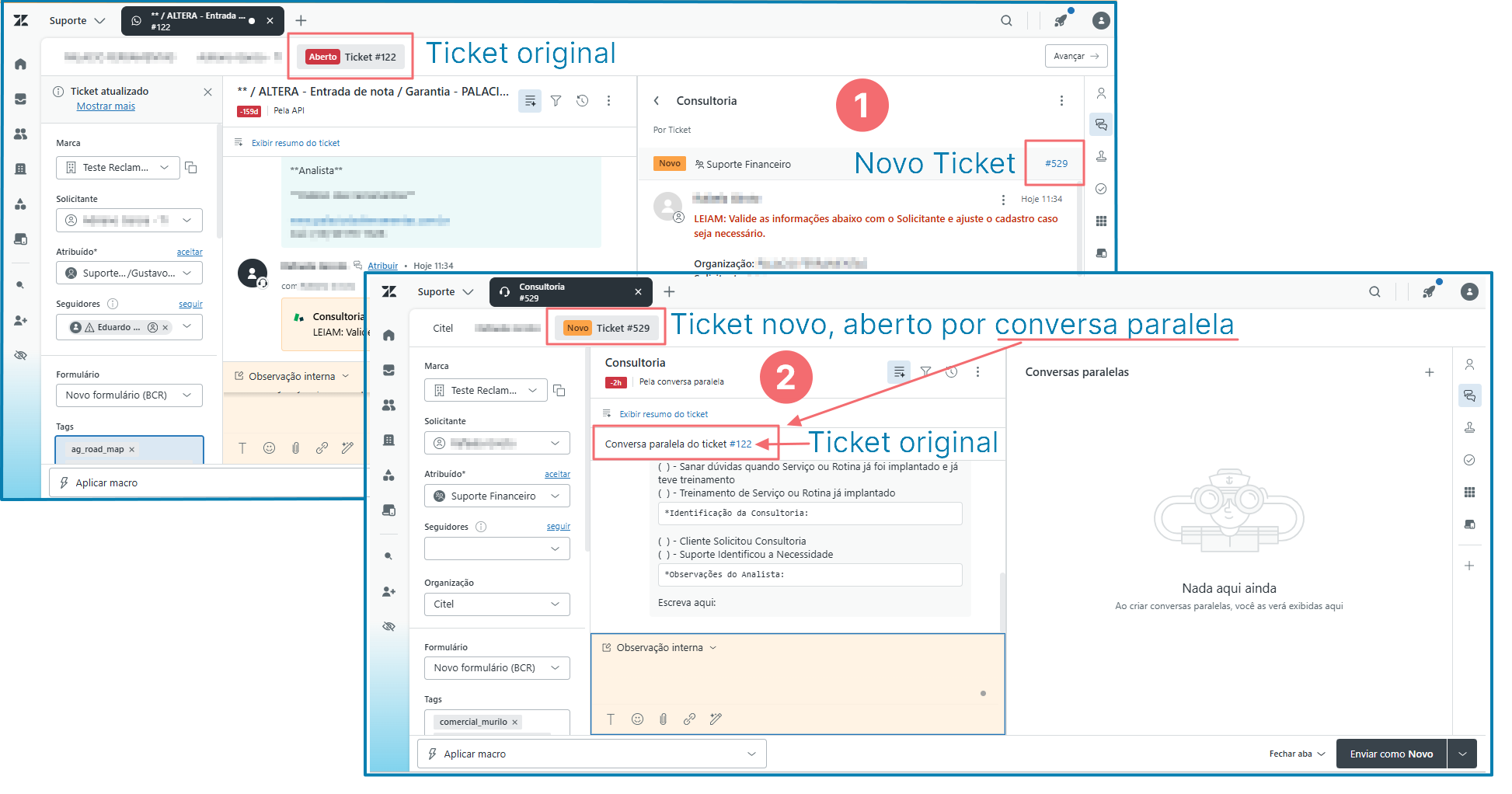The width and height of the screenshot is (1512, 794).
Task: Select the ALTERA - Entrada #122 top tab
Action: coord(202,21)
